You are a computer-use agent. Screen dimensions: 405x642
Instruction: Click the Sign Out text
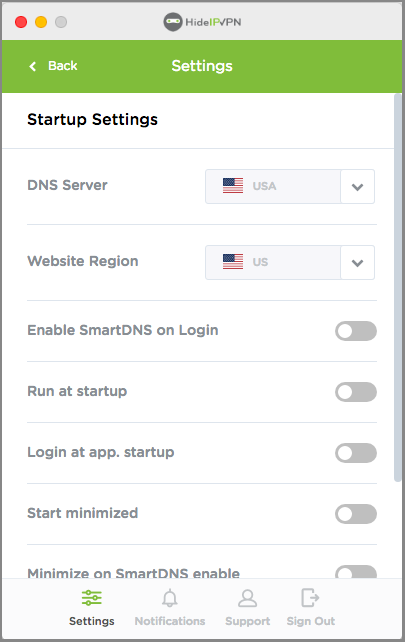pyautogui.click(x=310, y=621)
